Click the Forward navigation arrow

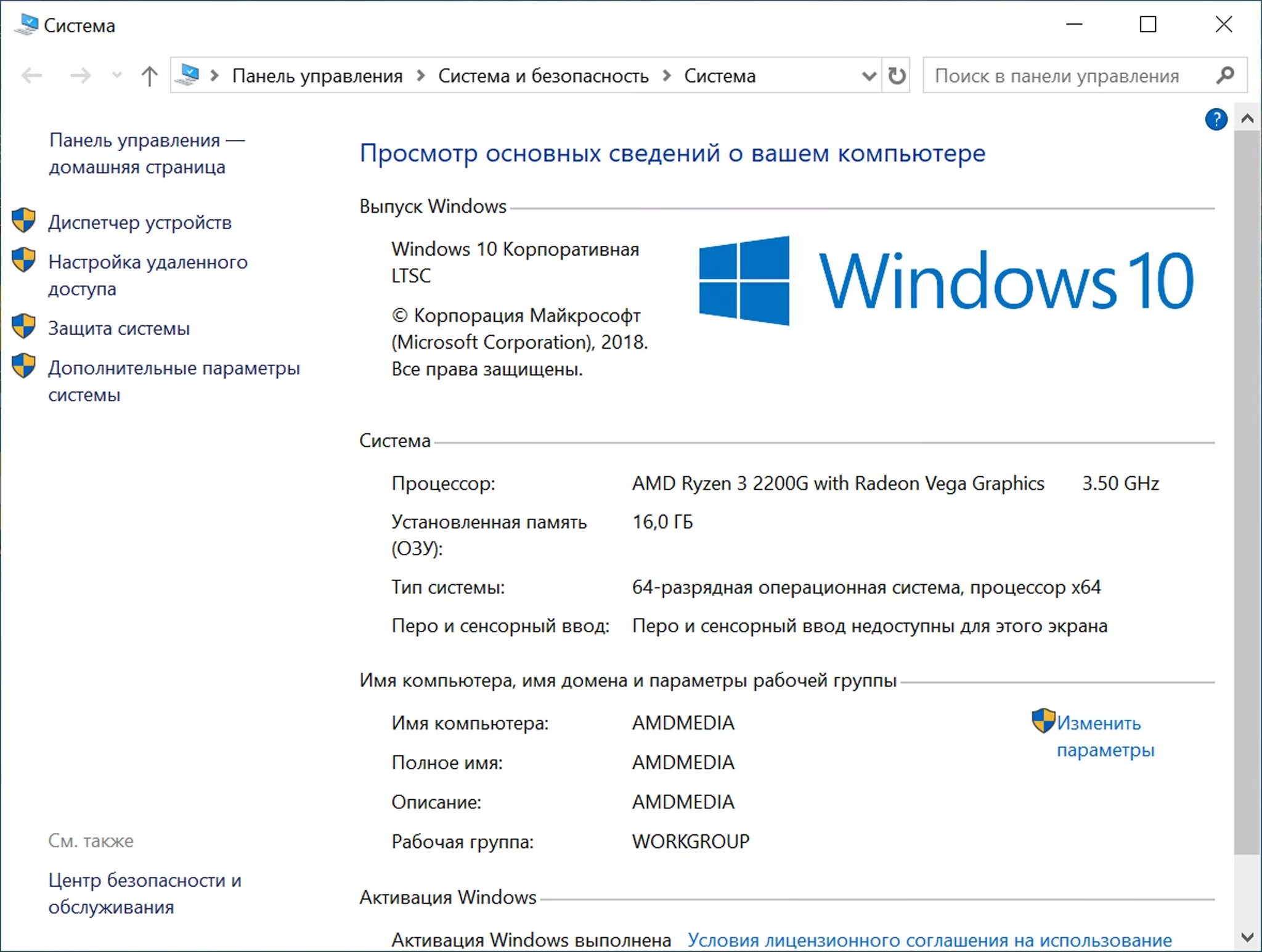click(80, 76)
